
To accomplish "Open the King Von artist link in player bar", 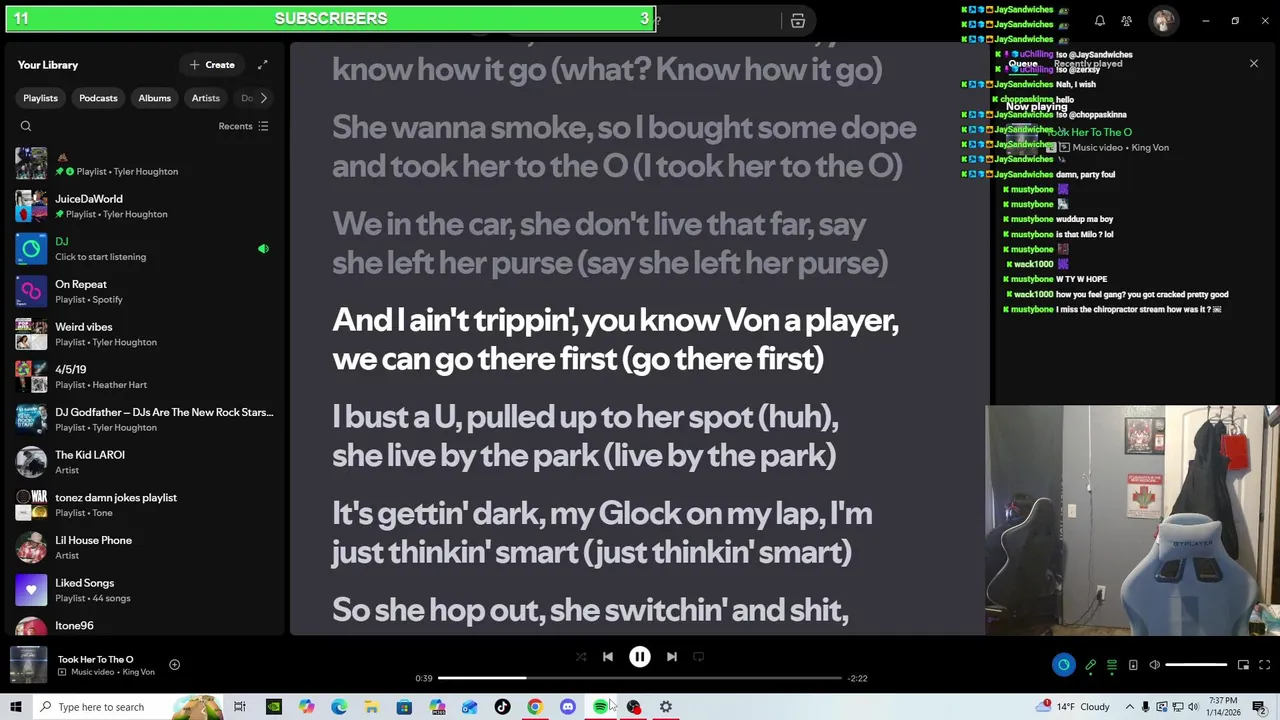I will pos(138,672).
